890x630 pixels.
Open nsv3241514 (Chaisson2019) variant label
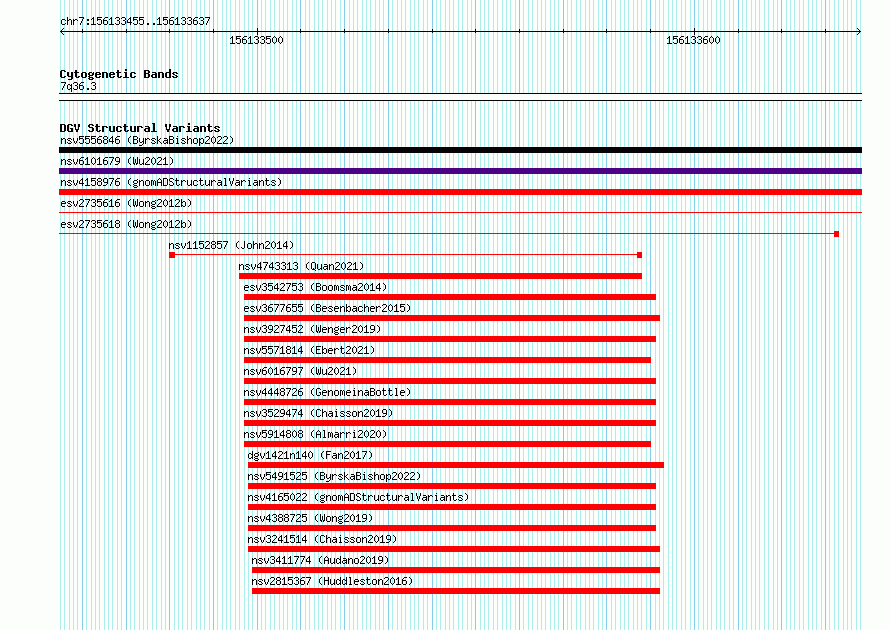coord(322,539)
